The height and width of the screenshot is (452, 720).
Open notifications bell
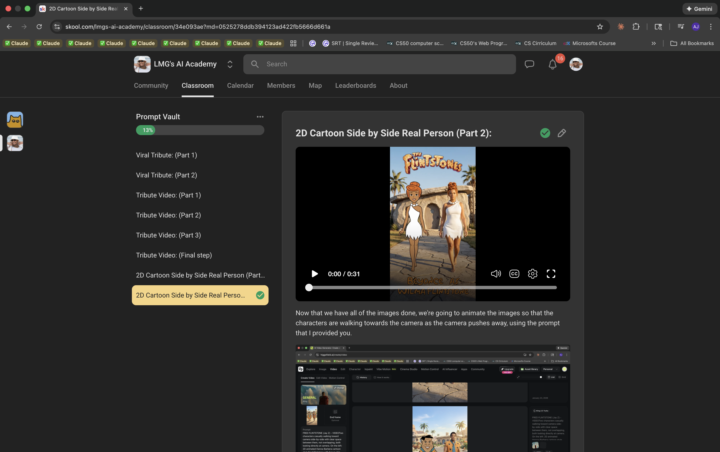(552, 64)
